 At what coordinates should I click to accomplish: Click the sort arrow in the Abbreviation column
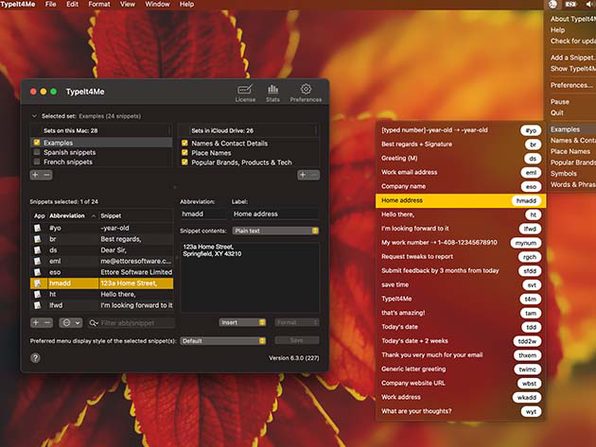point(94,216)
